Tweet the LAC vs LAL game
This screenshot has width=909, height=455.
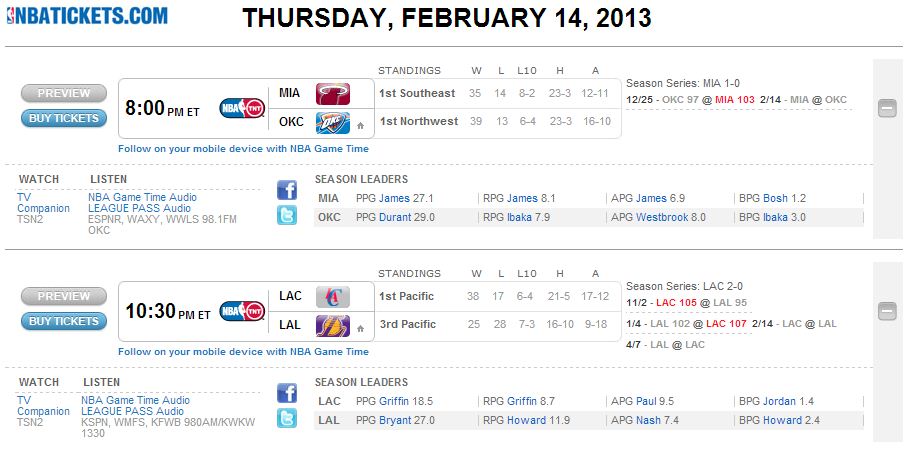click(287, 418)
